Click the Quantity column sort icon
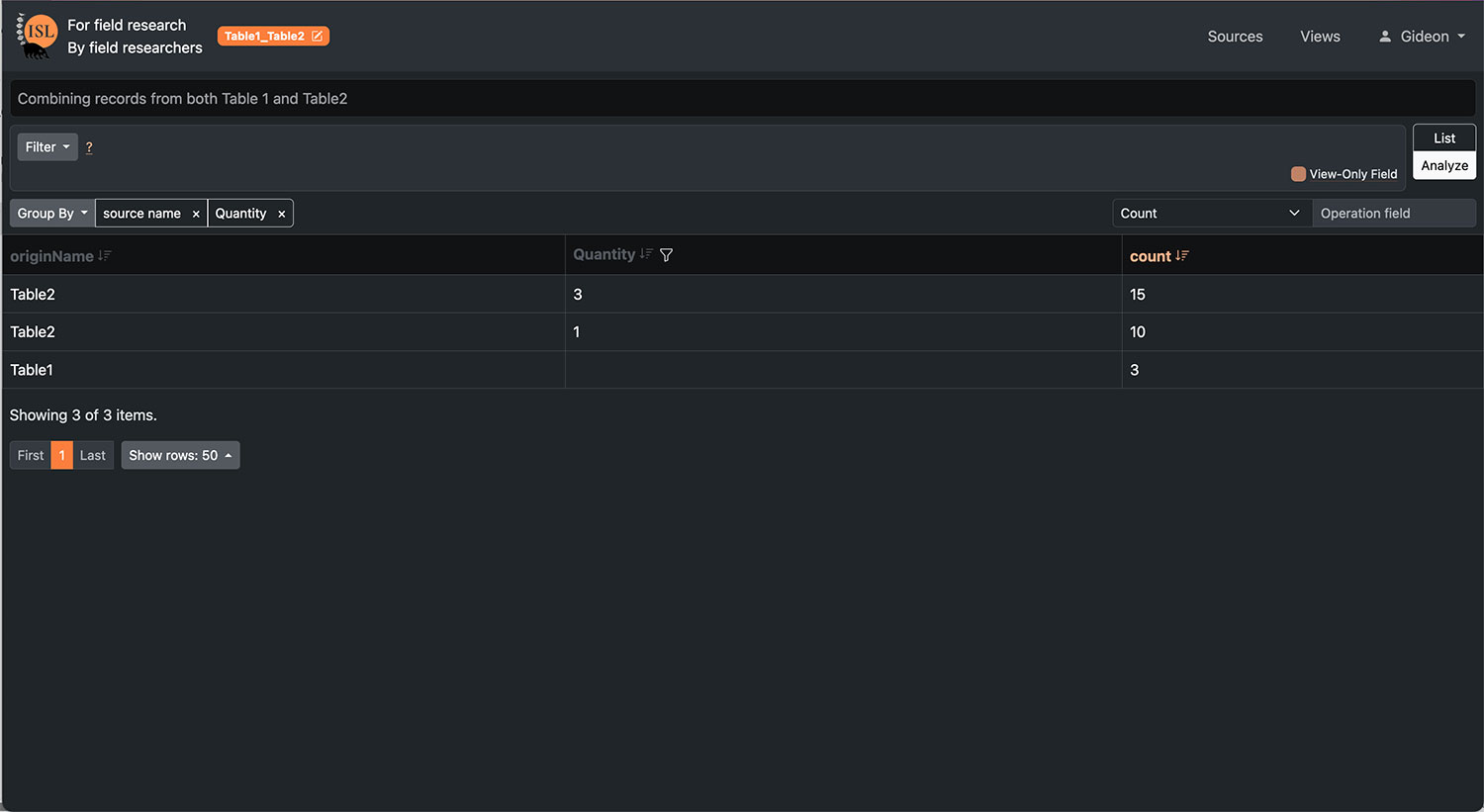Viewport: 1484px width, 812px height. coord(646,254)
